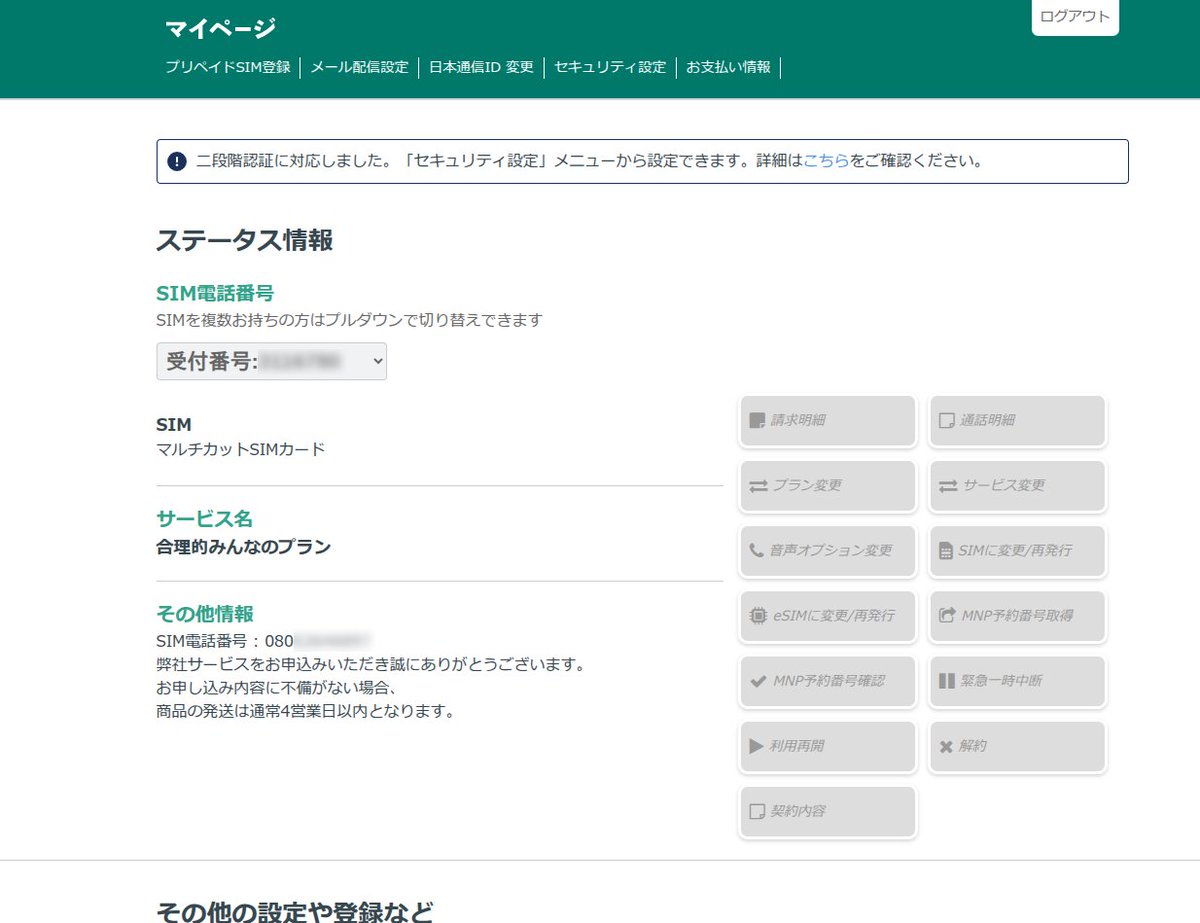The width and height of the screenshot is (1200, 923).
Task: Click the 利用再開 button label
Action: click(x=797, y=746)
